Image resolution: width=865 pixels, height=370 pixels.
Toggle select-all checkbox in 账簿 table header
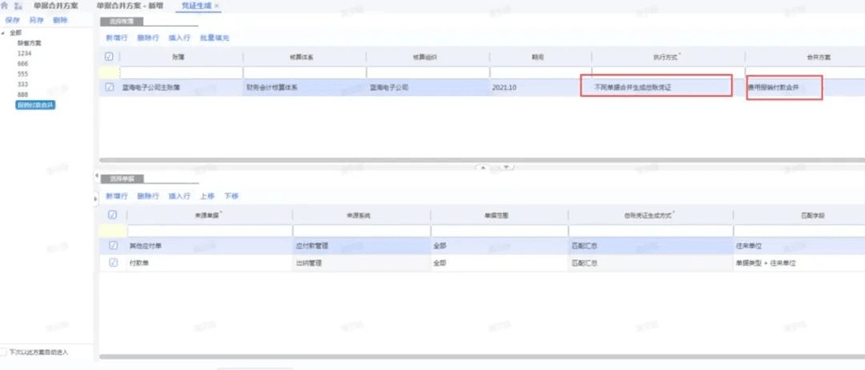pyautogui.click(x=109, y=56)
